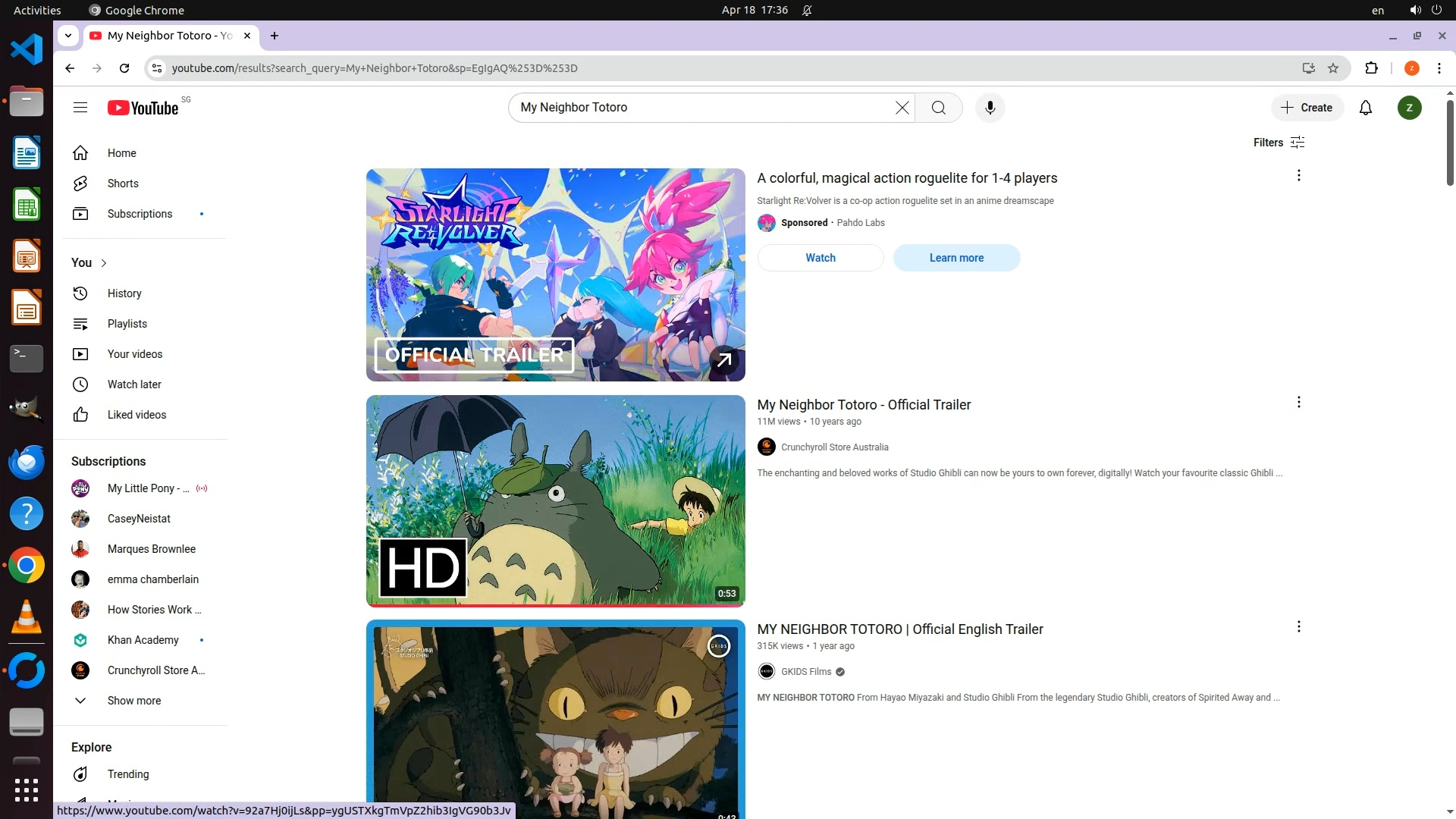Screen dimensions: 1456x819
Task: Open Shorts from the sidebar
Action: click(x=123, y=184)
